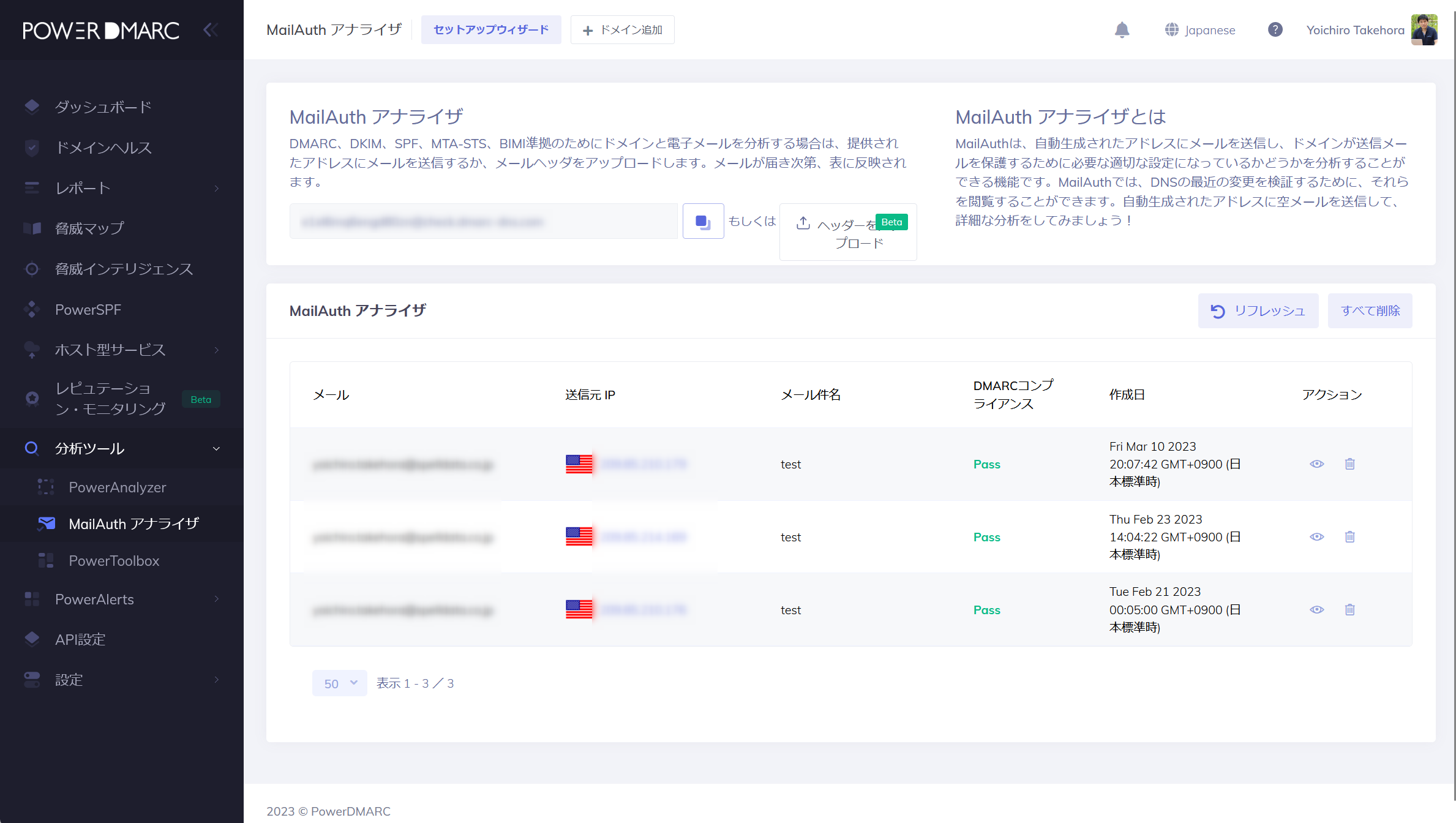Click the リフレッシュ button

tap(1258, 310)
